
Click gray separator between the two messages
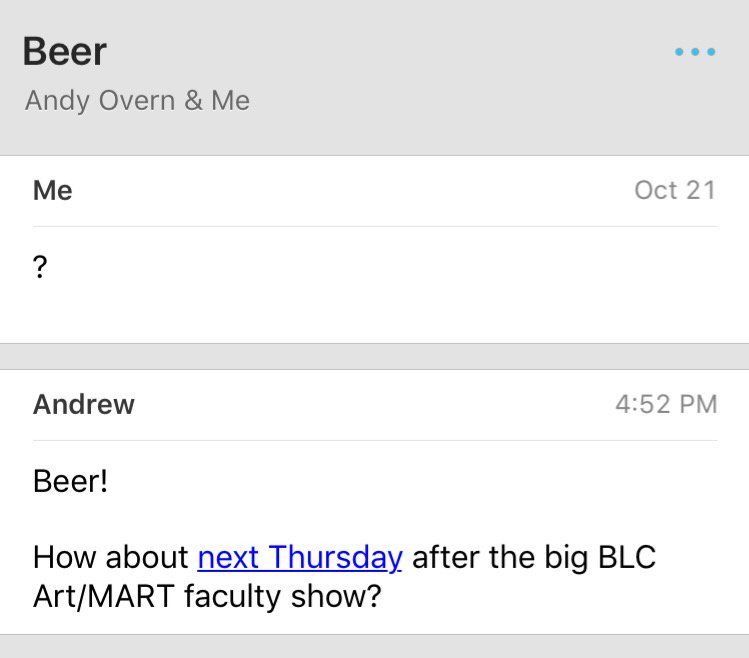point(374,357)
